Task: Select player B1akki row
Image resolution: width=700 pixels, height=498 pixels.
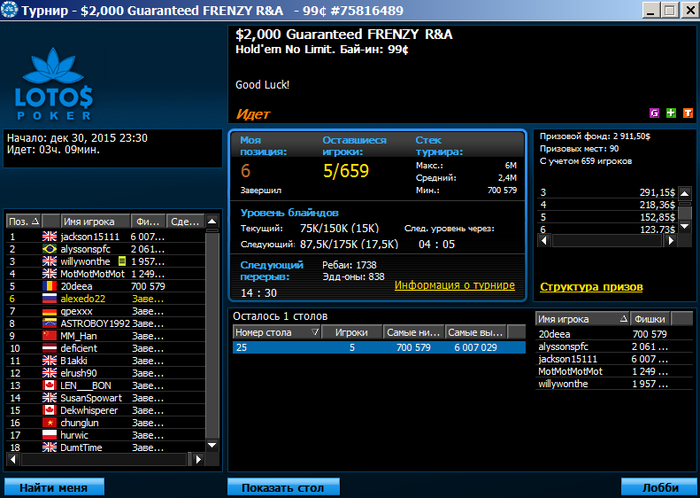Action: point(105,361)
